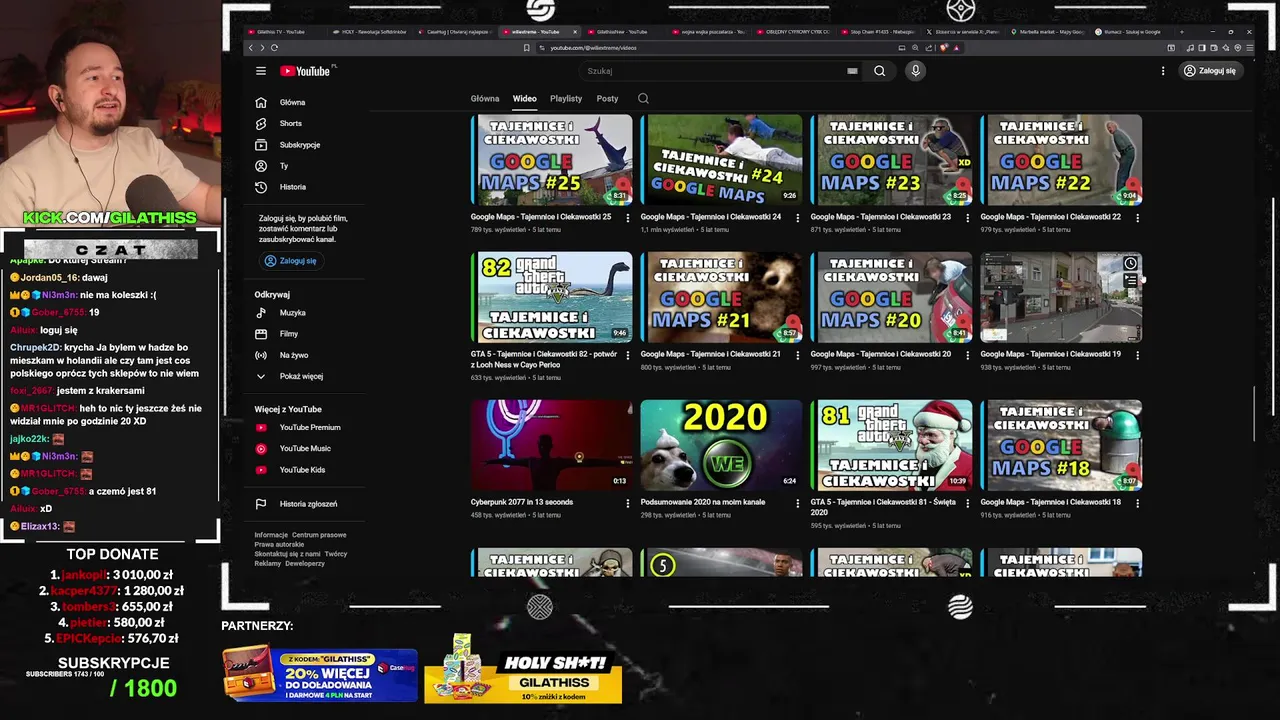Open Historia zgłoszeń with the flag icon
Viewport: 1280px width, 720px height.
coord(307,504)
